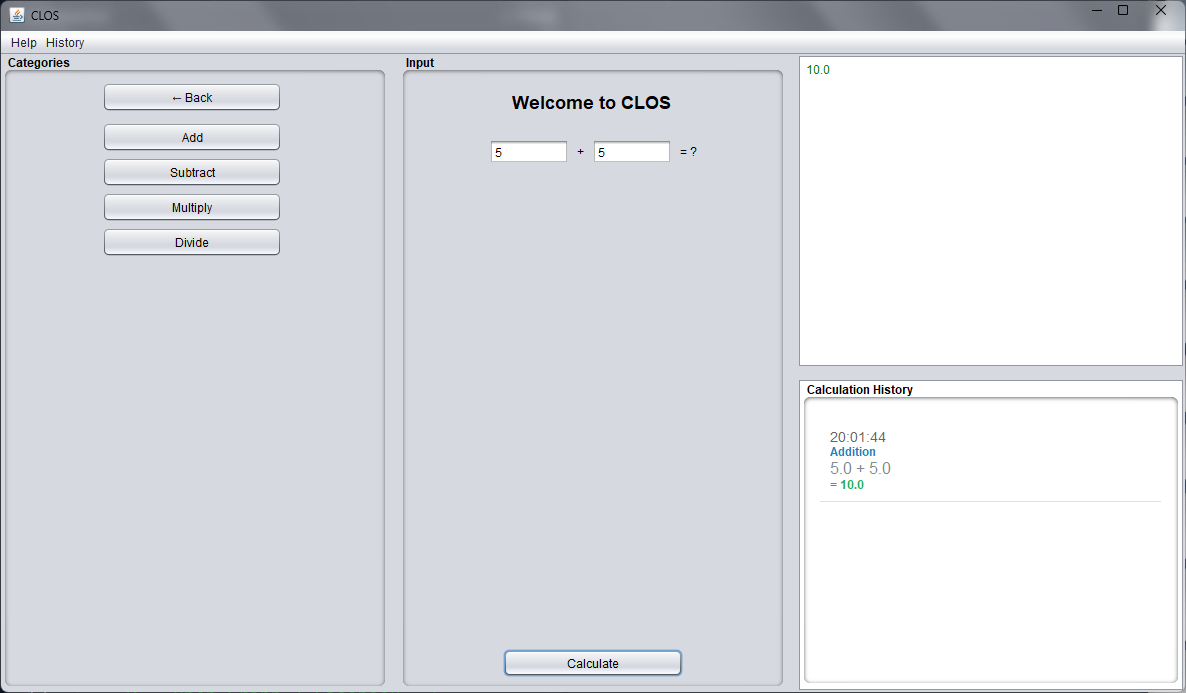
Task: Select the Add operation button
Action: (192, 137)
